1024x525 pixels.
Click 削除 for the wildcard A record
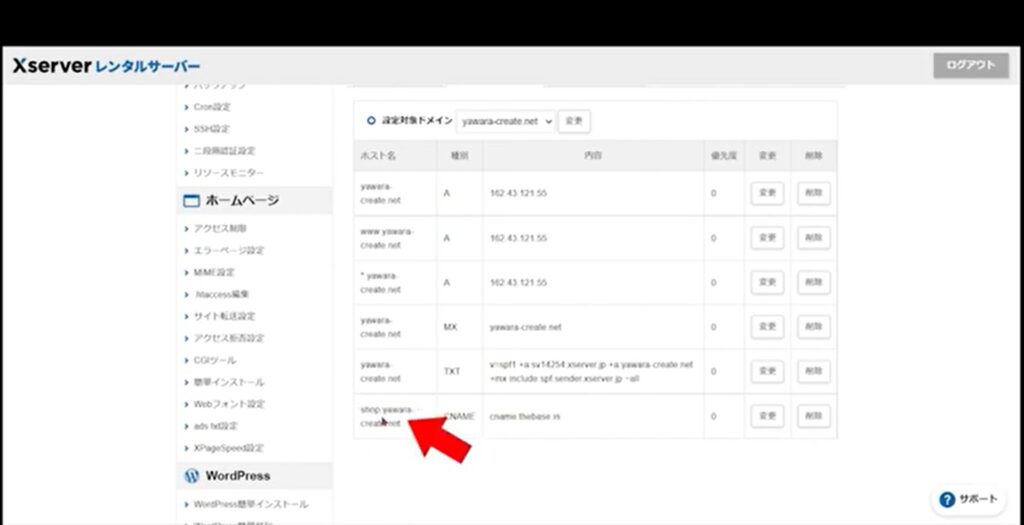814,283
